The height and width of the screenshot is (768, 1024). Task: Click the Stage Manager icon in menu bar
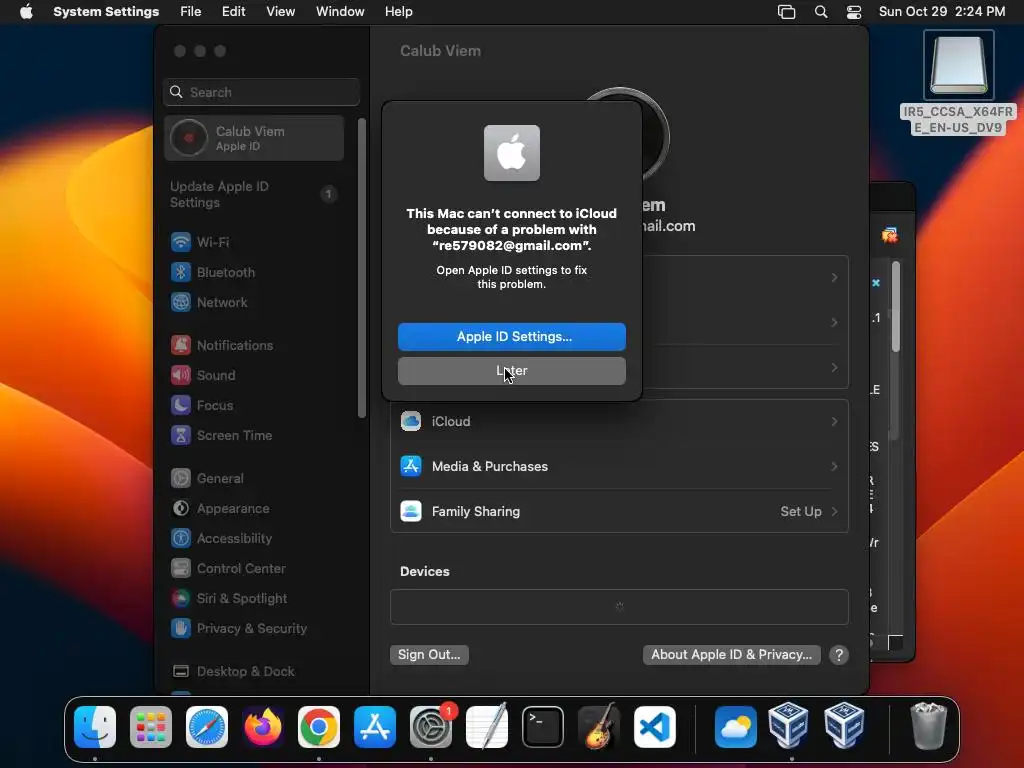(786, 12)
